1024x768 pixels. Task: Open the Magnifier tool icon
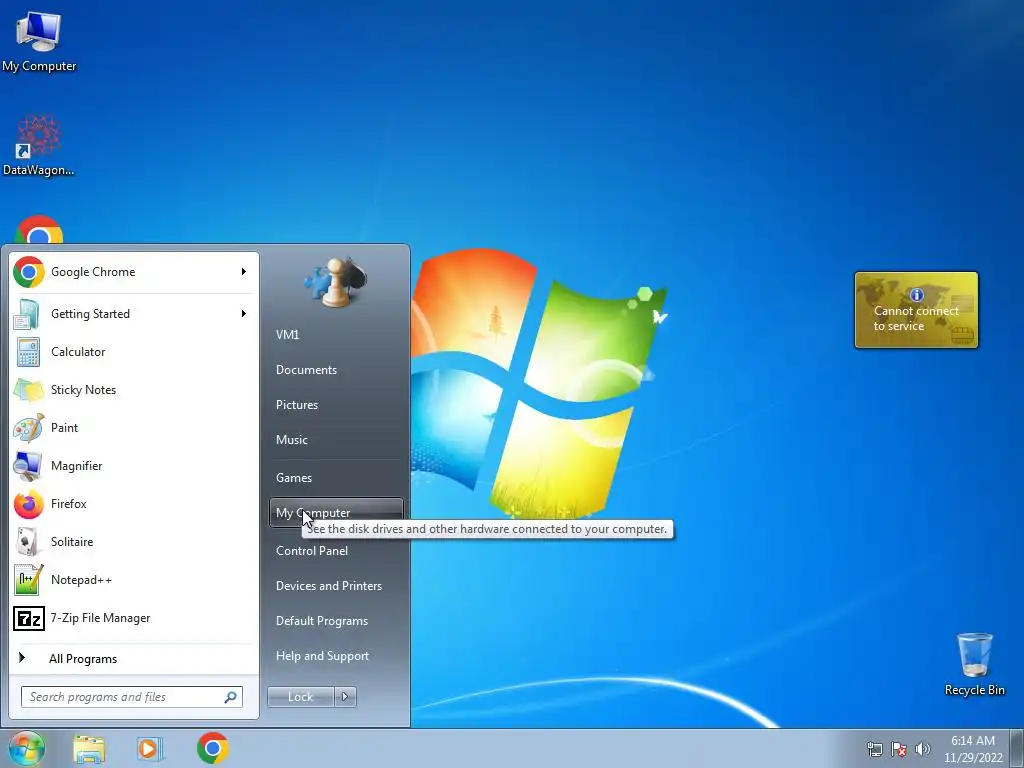click(x=28, y=466)
